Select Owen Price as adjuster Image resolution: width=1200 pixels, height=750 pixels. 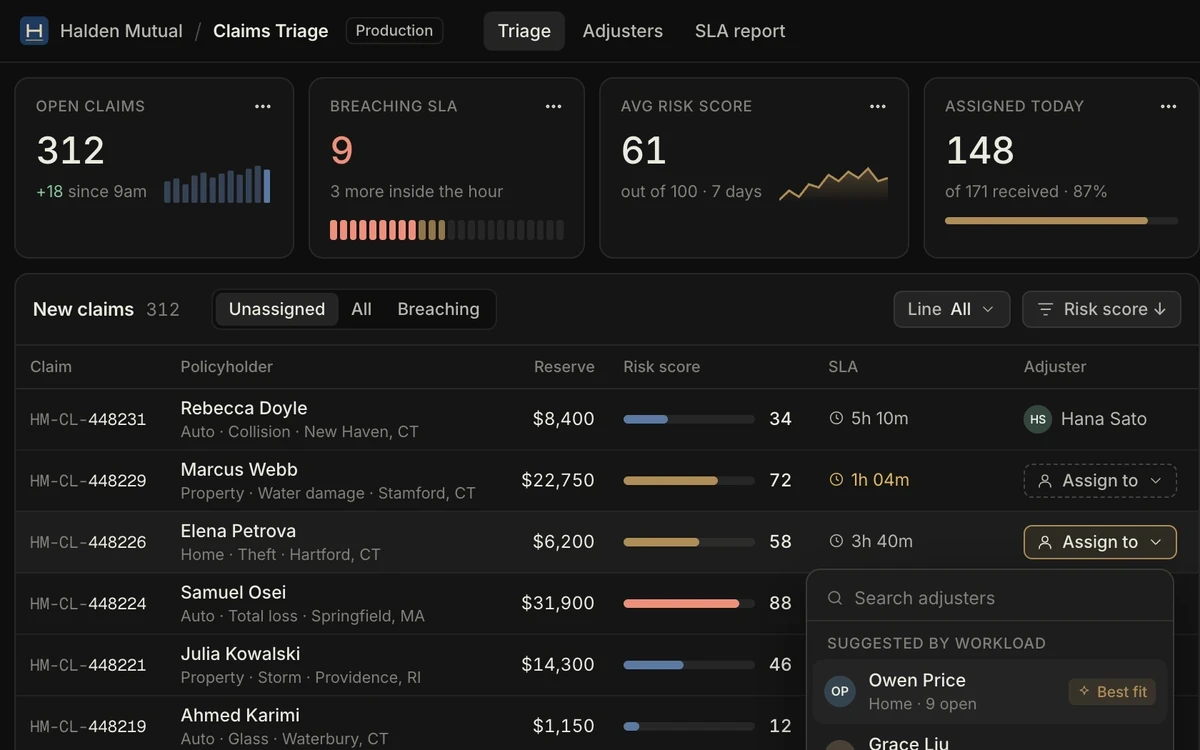coord(990,691)
